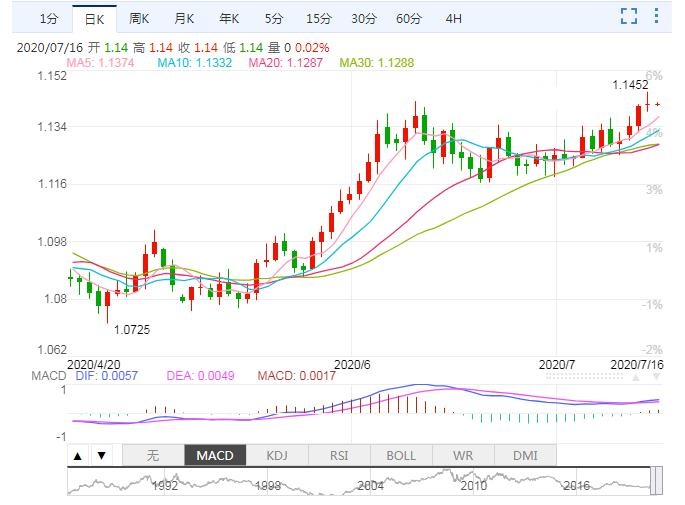Screen dimensions: 685x505
Task: Turn off indicators with the 无 option
Action: coord(153,455)
